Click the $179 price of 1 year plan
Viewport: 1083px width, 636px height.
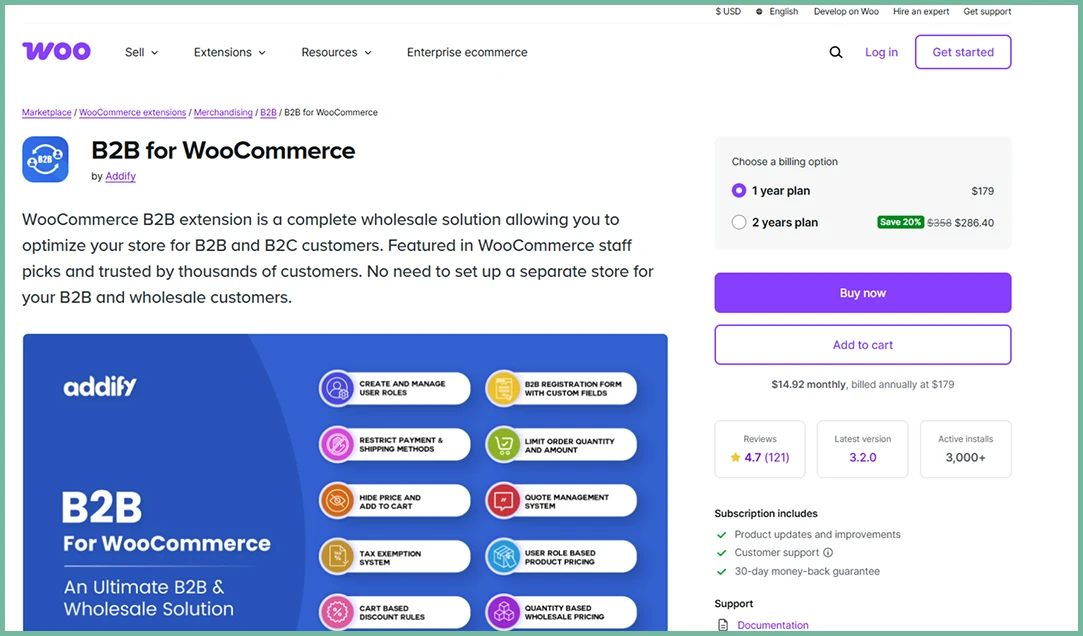click(x=982, y=191)
